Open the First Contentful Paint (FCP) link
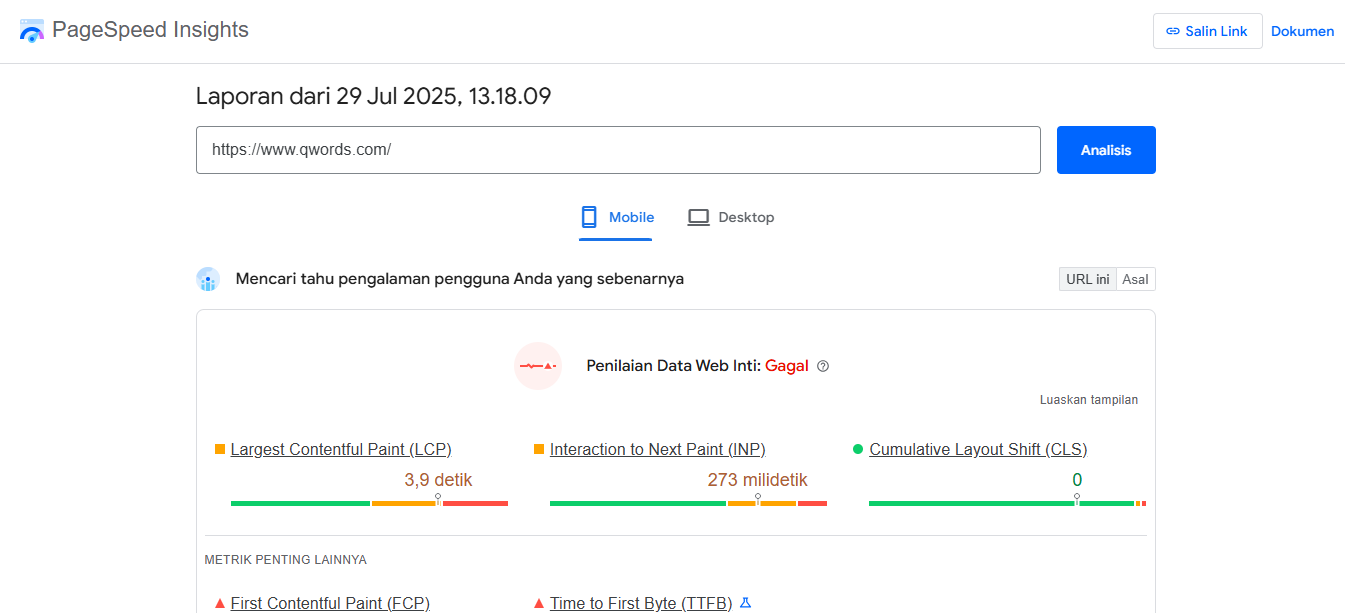1345x613 pixels. tap(330, 603)
